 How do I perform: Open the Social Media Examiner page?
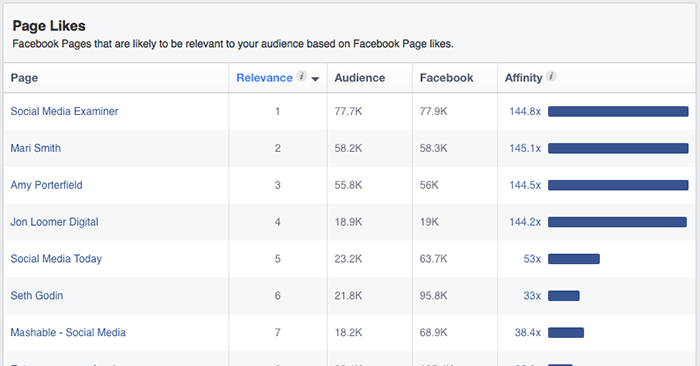point(64,111)
